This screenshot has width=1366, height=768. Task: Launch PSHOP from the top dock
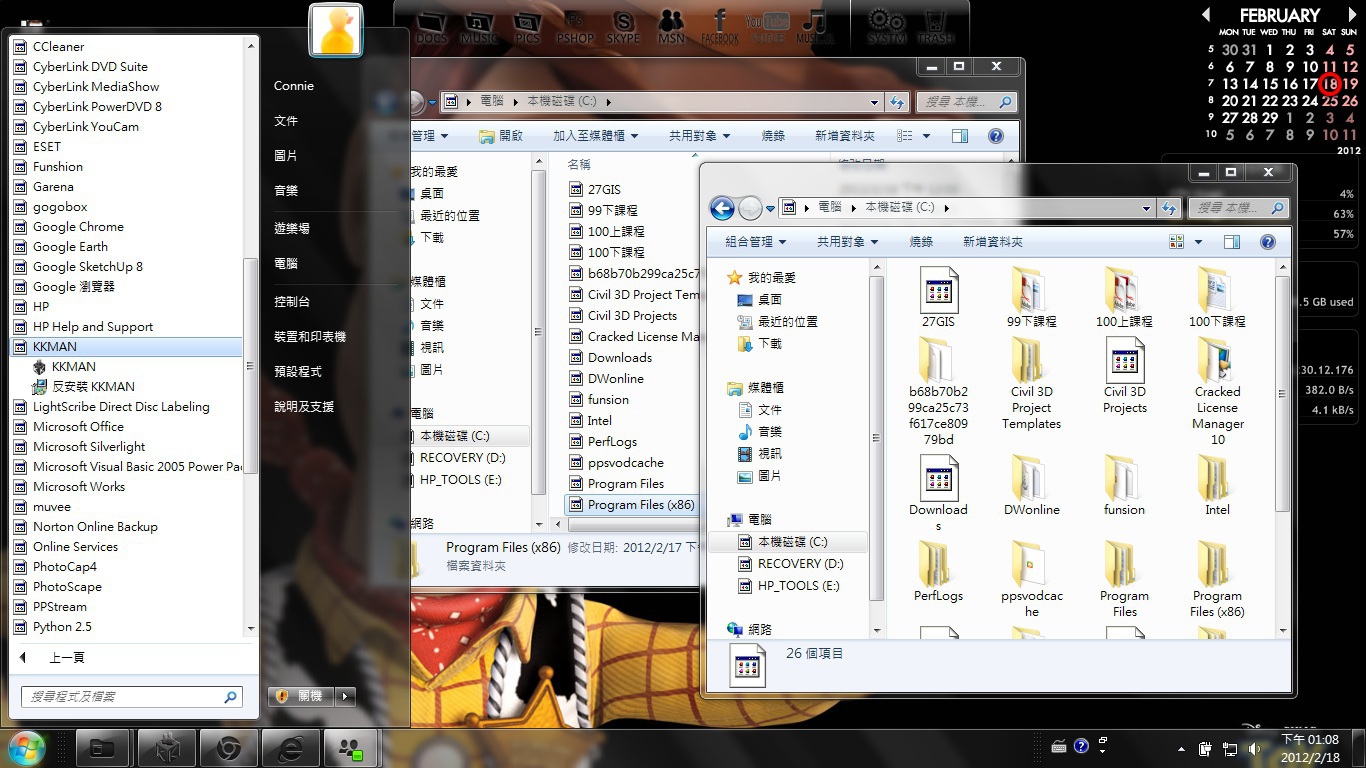pyautogui.click(x=575, y=26)
